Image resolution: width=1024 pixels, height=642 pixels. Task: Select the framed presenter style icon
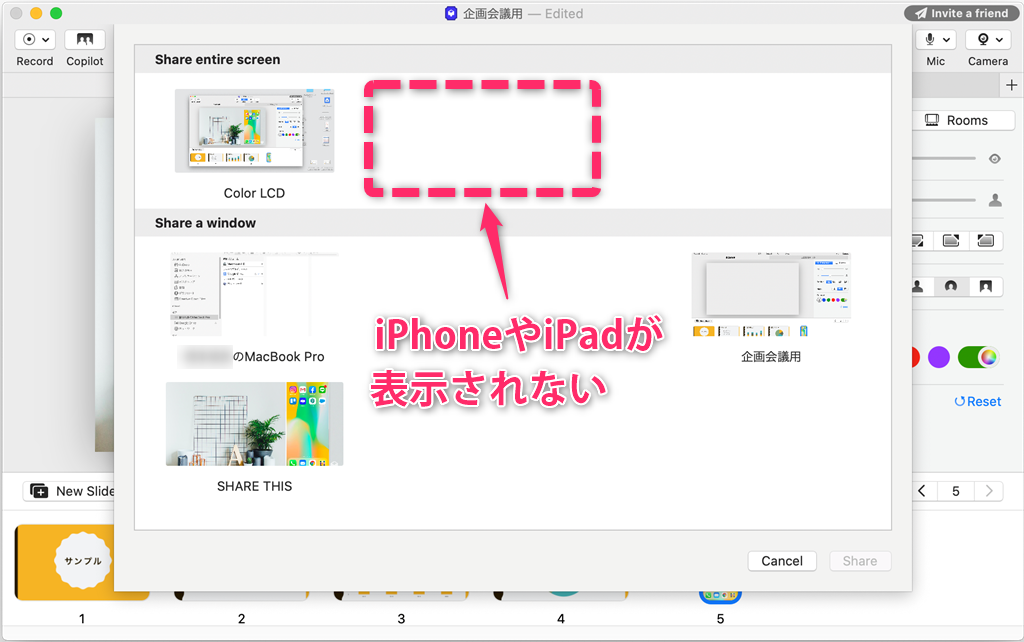point(986,287)
